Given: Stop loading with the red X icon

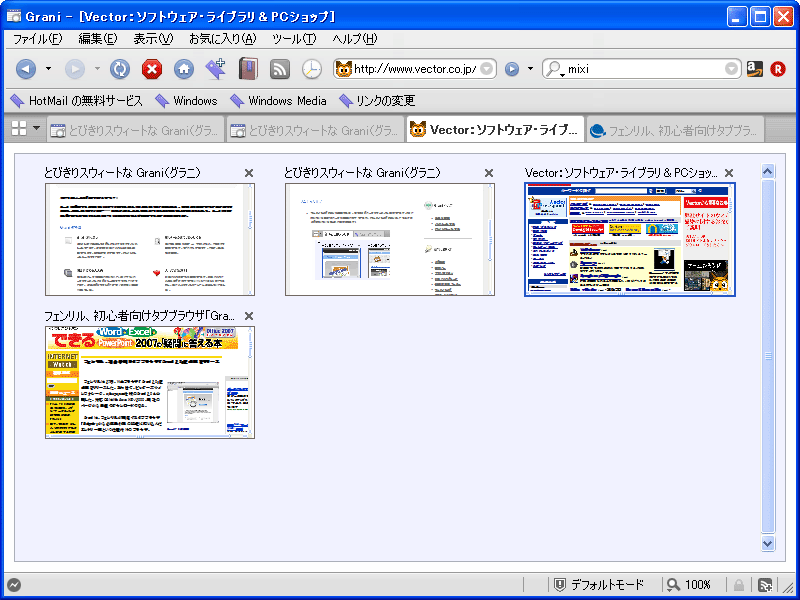Looking at the screenshot, I should [152, 69].
